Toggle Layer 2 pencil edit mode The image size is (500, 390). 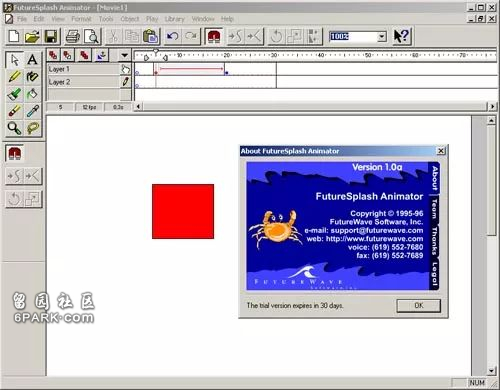tap(126, 82)
